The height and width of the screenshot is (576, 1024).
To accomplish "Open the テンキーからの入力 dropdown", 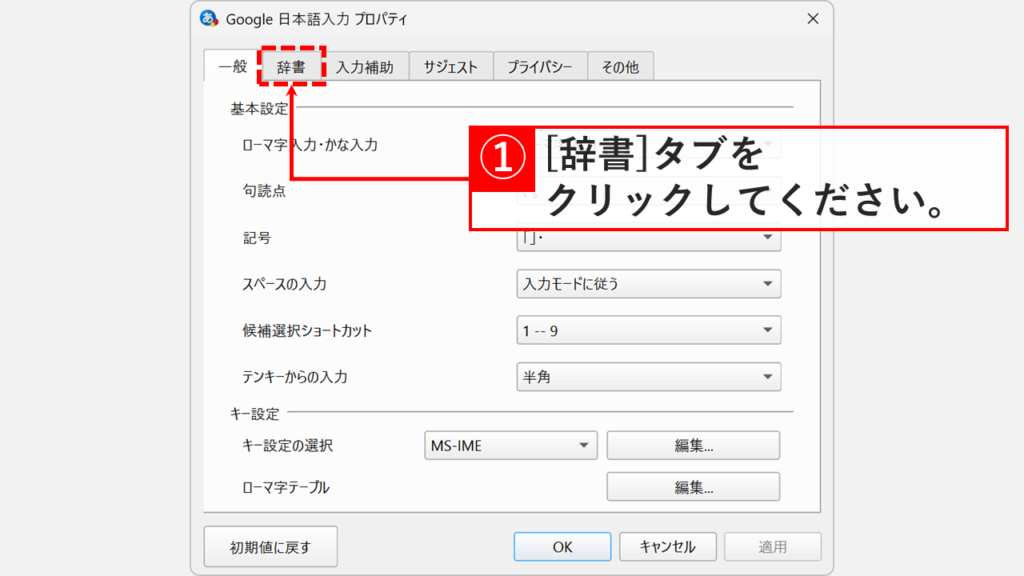I will click(x=648, y=377).
